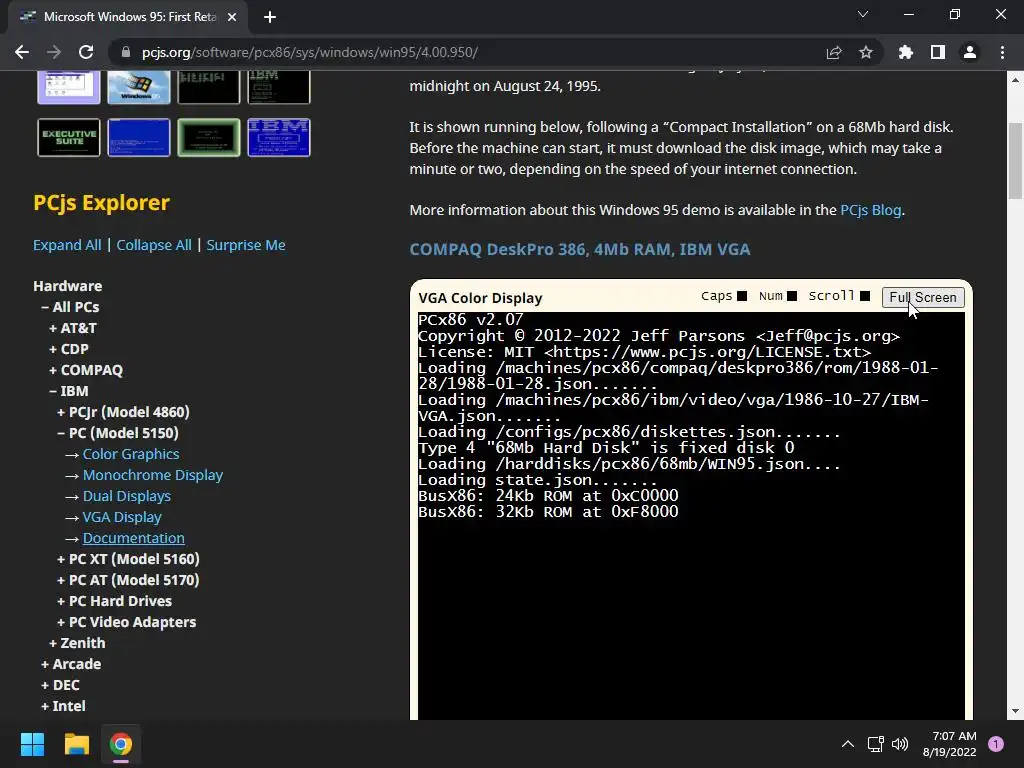Toggle the browser side panel
This screenshot has width=1024, height=768.
click(x=938, y=52)
